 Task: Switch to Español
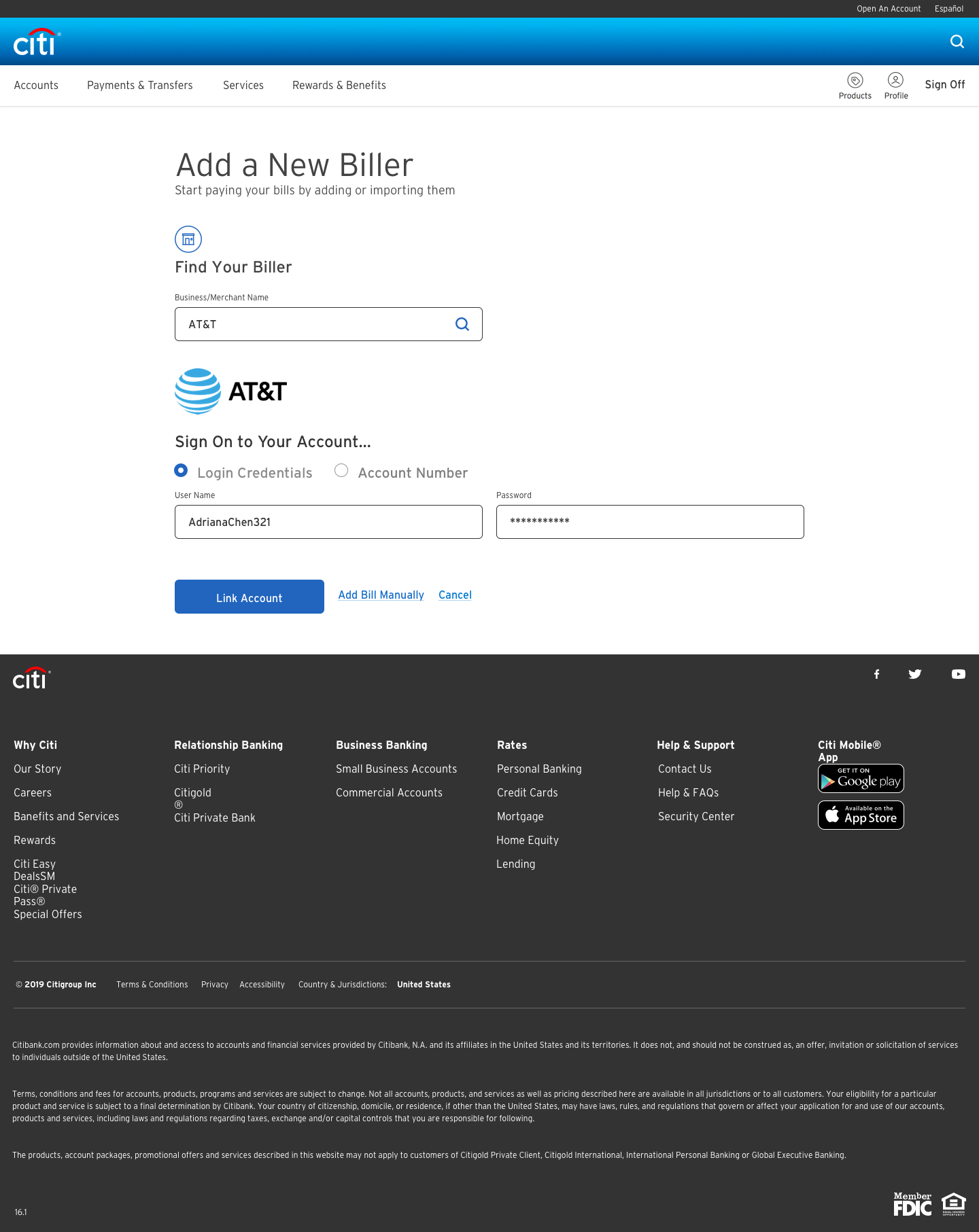tap(949, 9)
